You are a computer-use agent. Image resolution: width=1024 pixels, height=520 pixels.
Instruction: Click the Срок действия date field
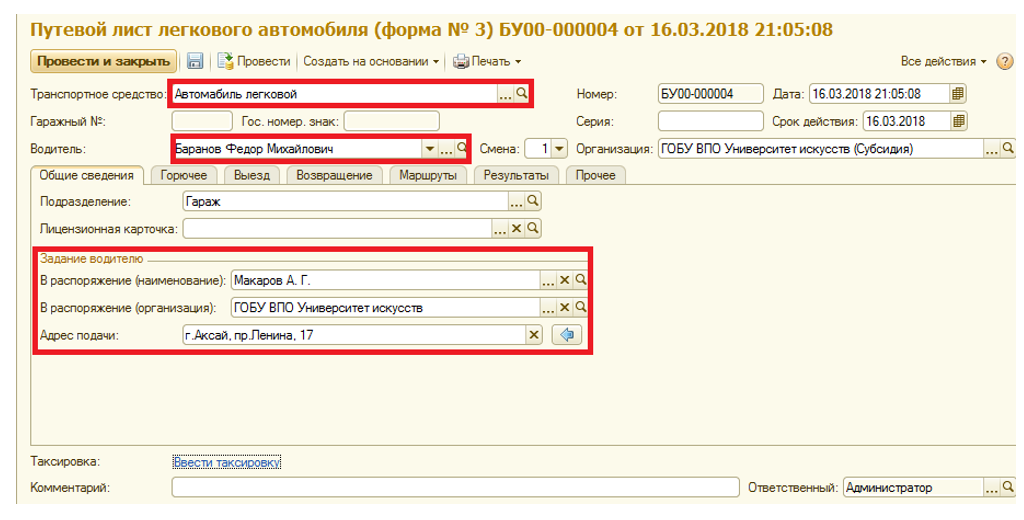tap(906, 122)
